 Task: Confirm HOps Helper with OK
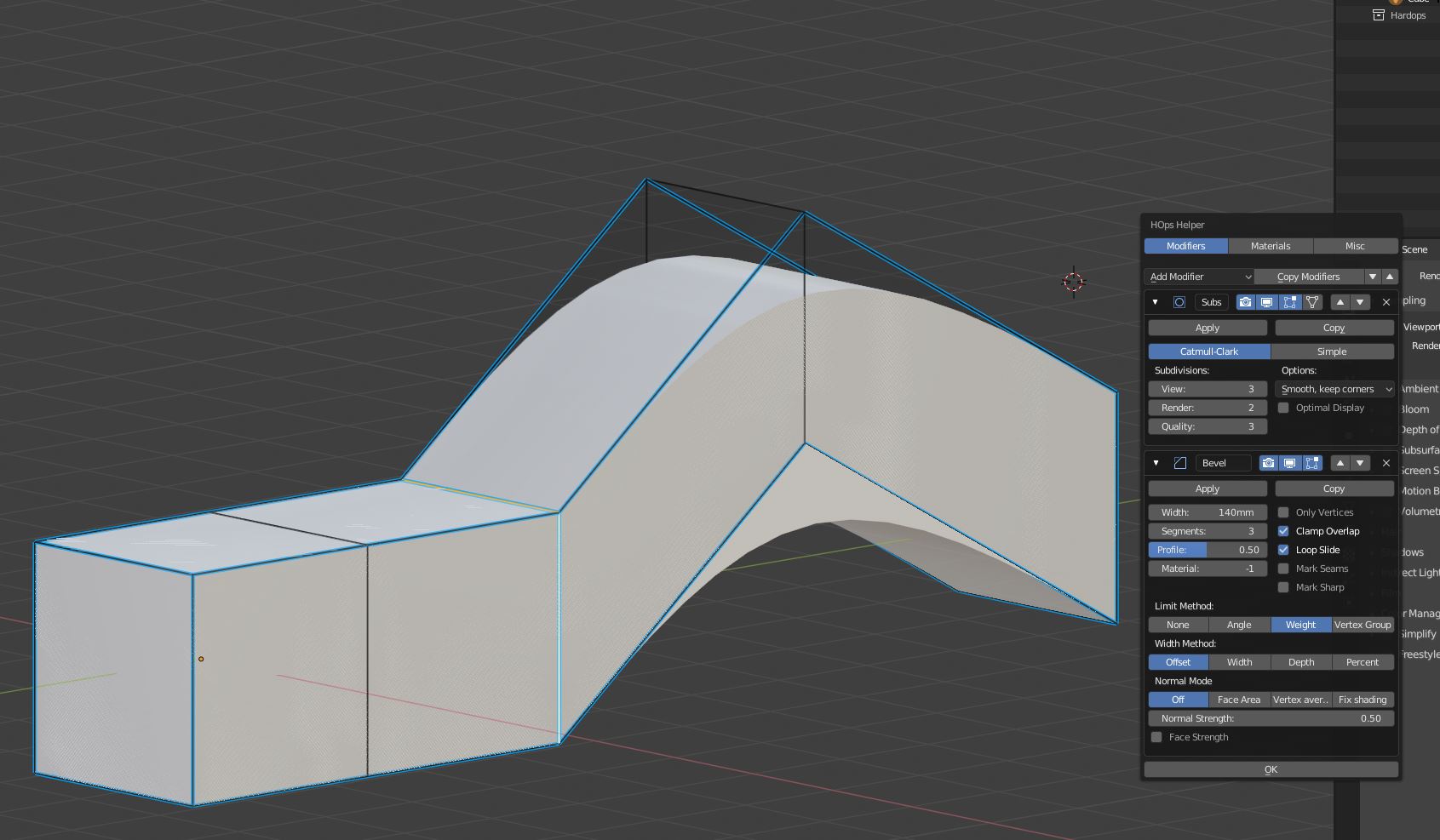pyautogui.click(x=1271, y=769)
